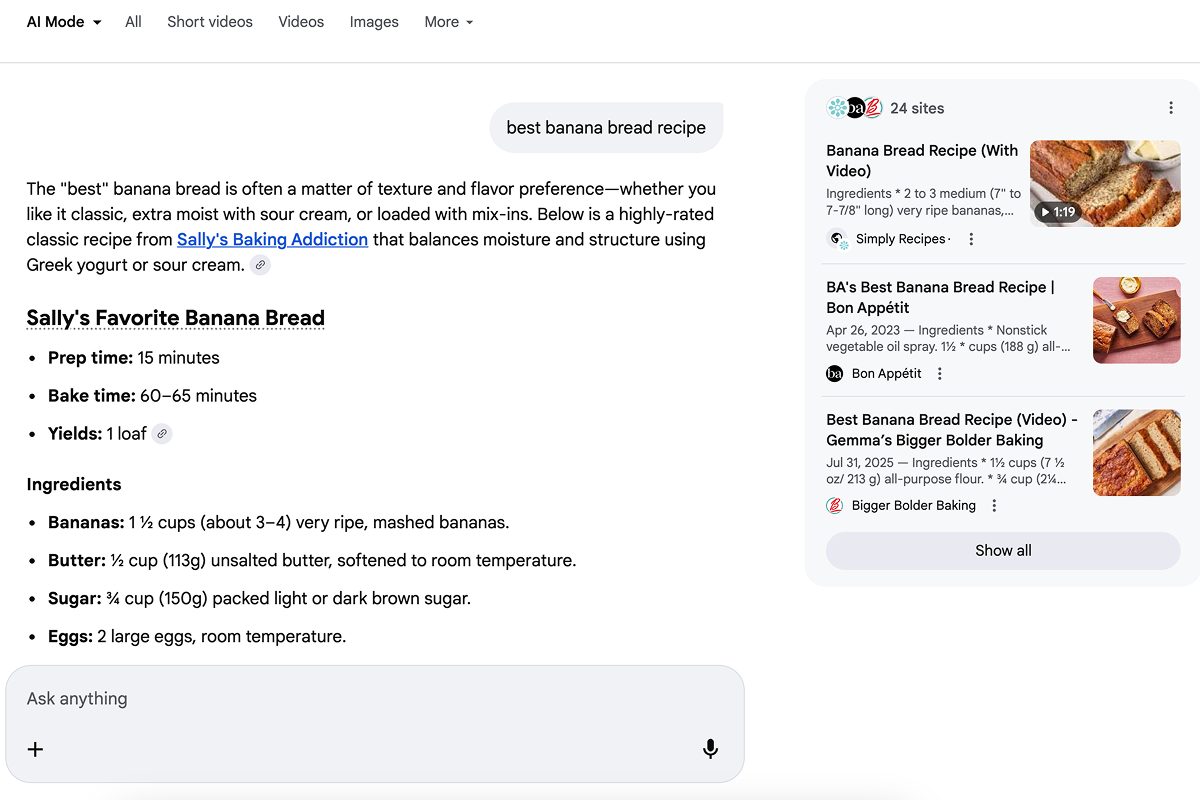The height and width of the screenshot is (800, 1200).
Task: Click the Simply Recipes site icon
Action: (x=837, y=239)
